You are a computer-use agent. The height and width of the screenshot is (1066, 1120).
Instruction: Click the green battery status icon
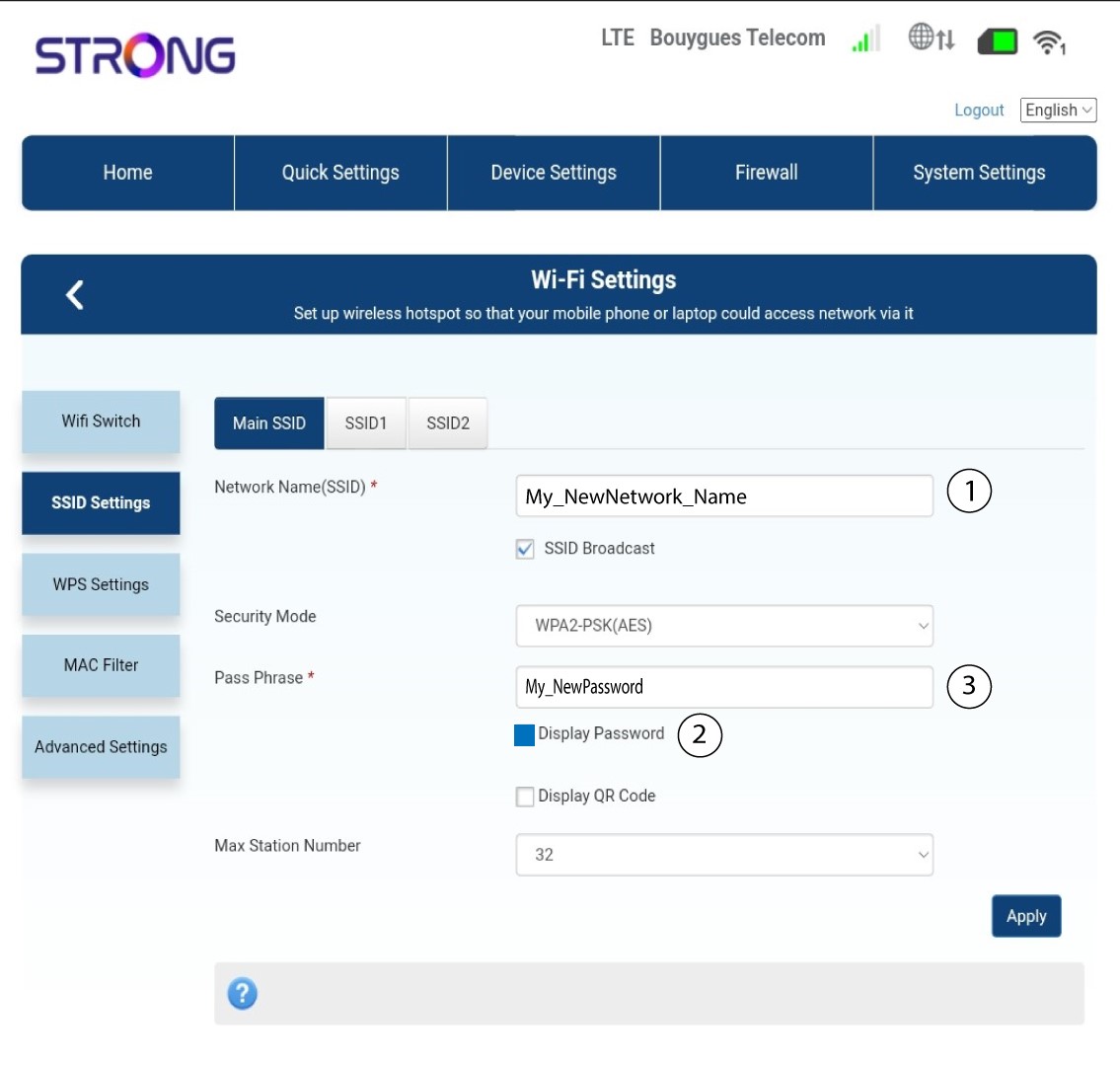tap(997, 41)
